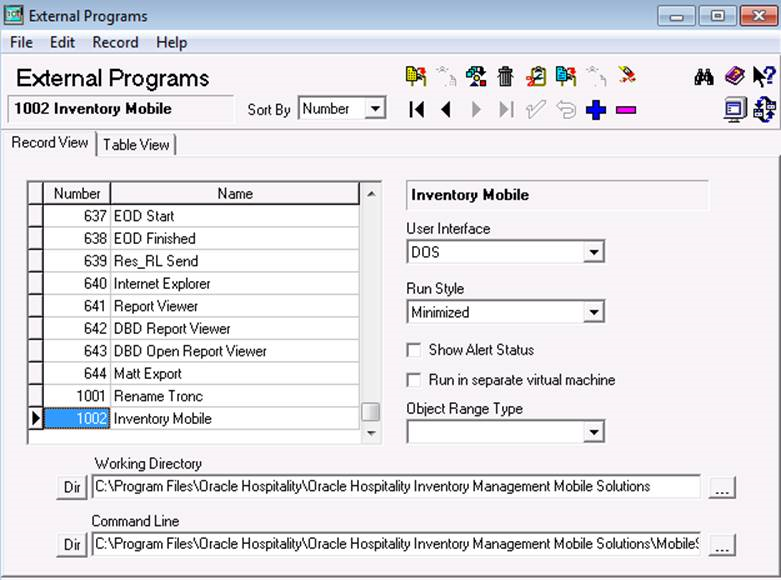Click the clipboard with scissors cut icon
781x580 pixels.
pos(536,76)
